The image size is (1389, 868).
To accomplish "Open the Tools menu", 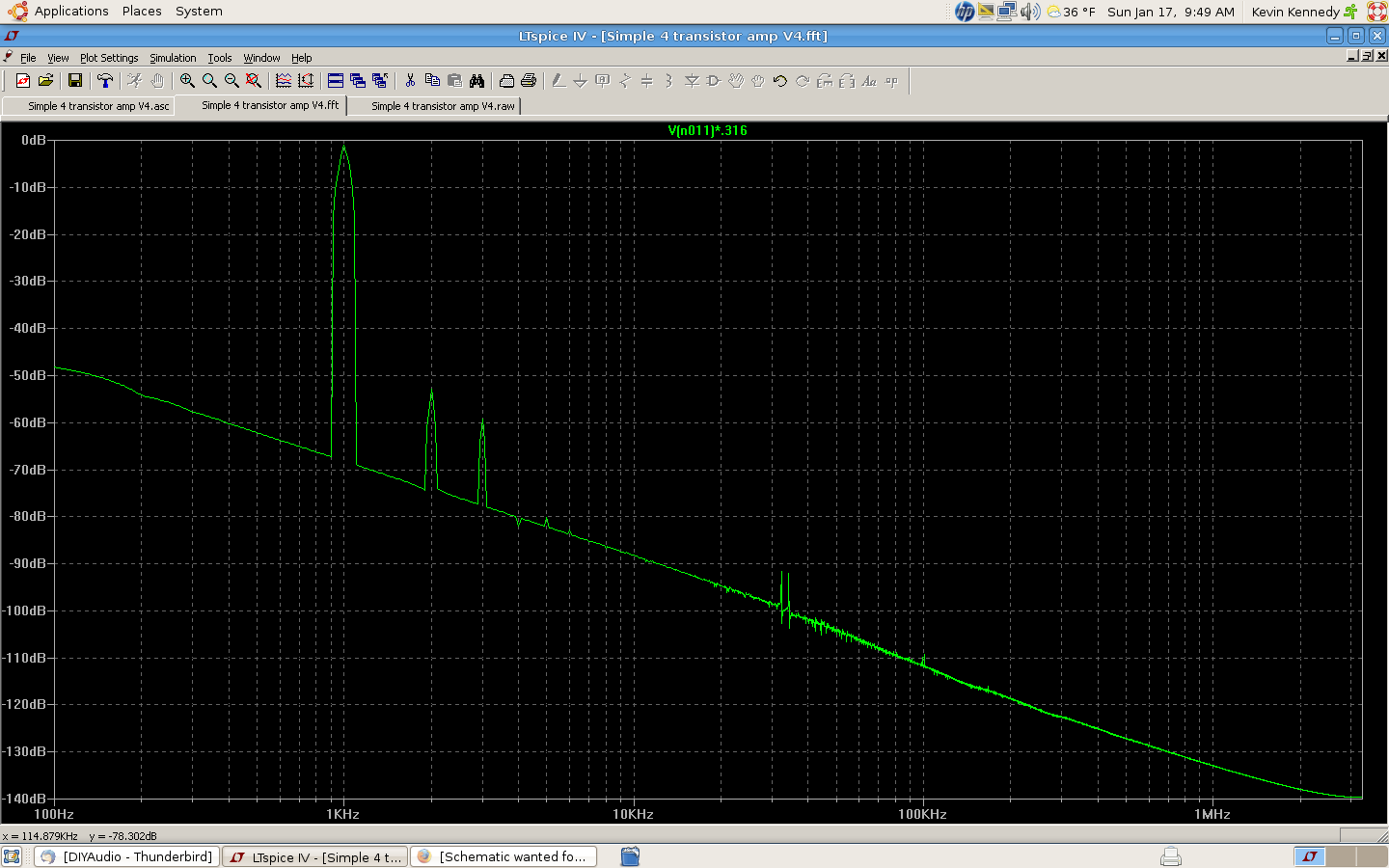I will pyautogui.click(x=220, y=58).
